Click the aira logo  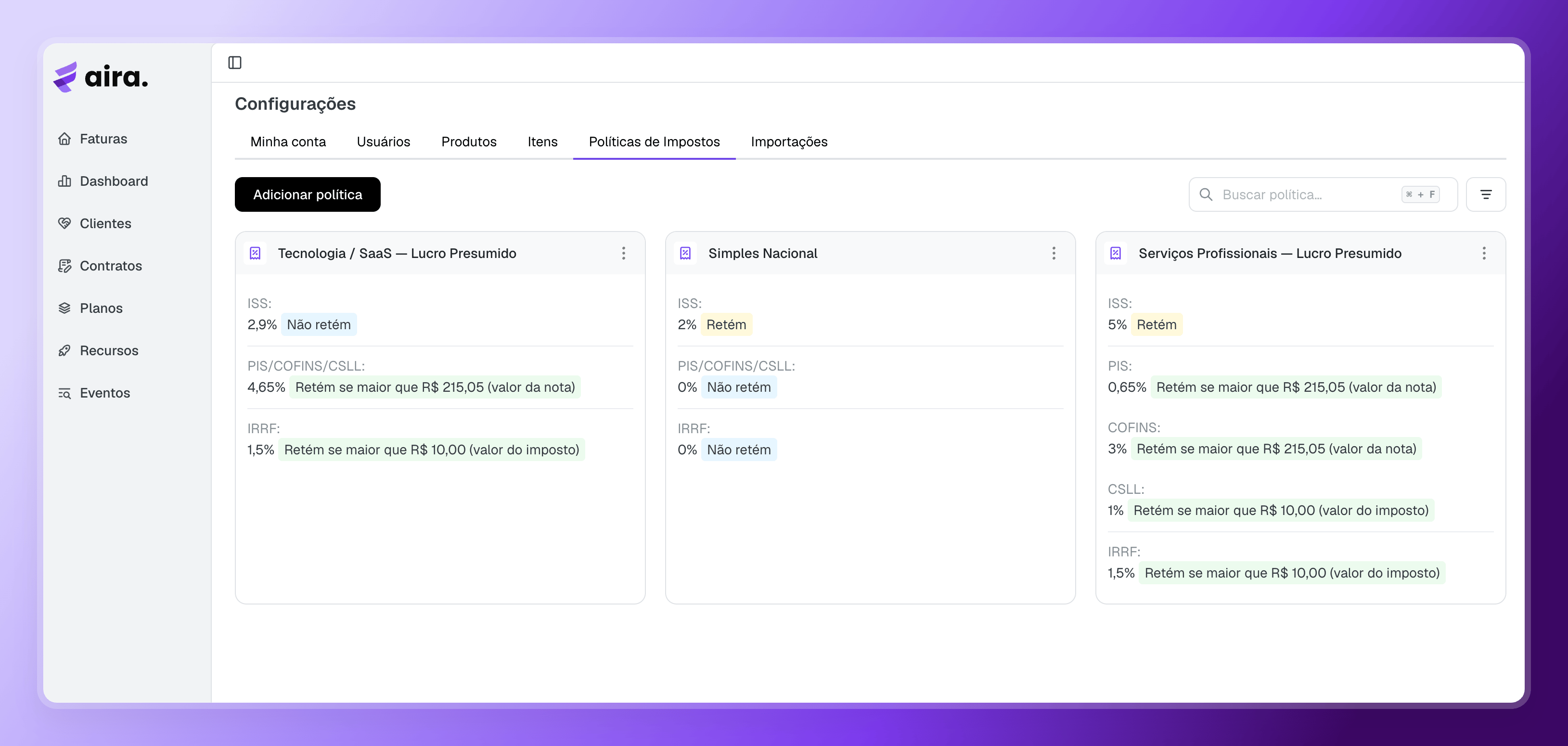click(x=101, y=77)
